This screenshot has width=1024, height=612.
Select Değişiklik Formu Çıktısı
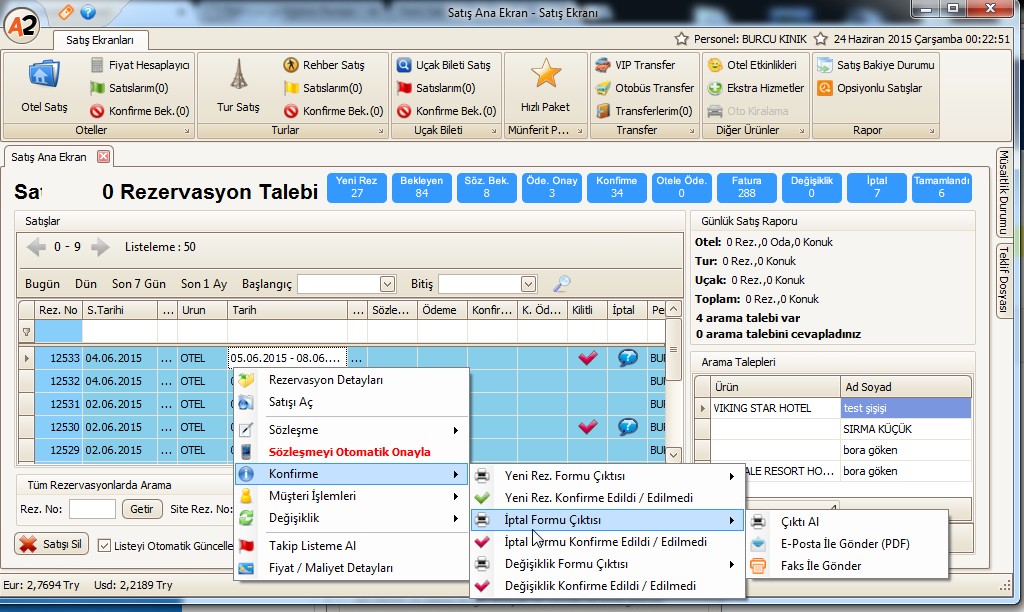[607, 564]
